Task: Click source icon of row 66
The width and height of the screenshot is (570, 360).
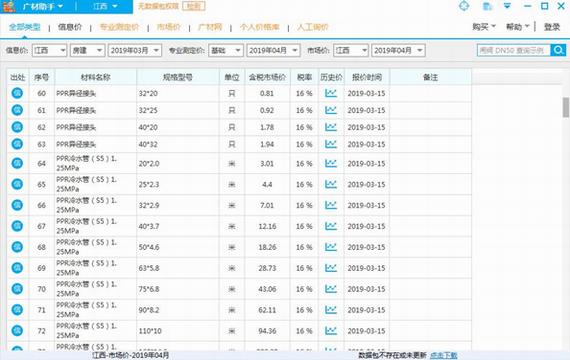Action: tap(17, 205)
